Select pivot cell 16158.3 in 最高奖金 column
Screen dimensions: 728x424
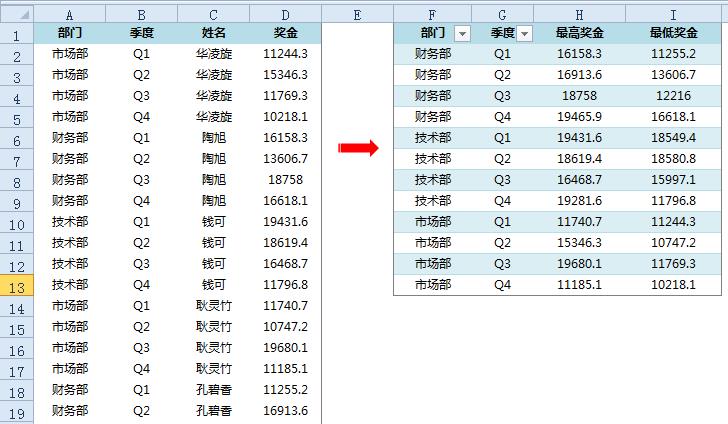(579, 54)
